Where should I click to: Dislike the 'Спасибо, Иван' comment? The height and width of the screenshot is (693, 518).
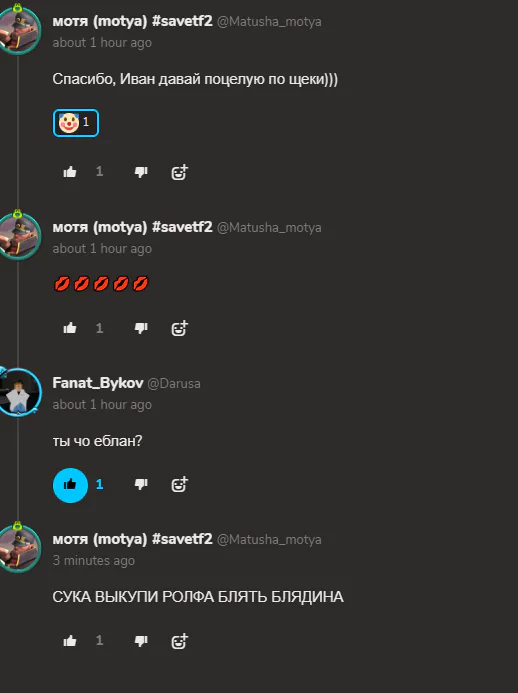pos(141,172)
